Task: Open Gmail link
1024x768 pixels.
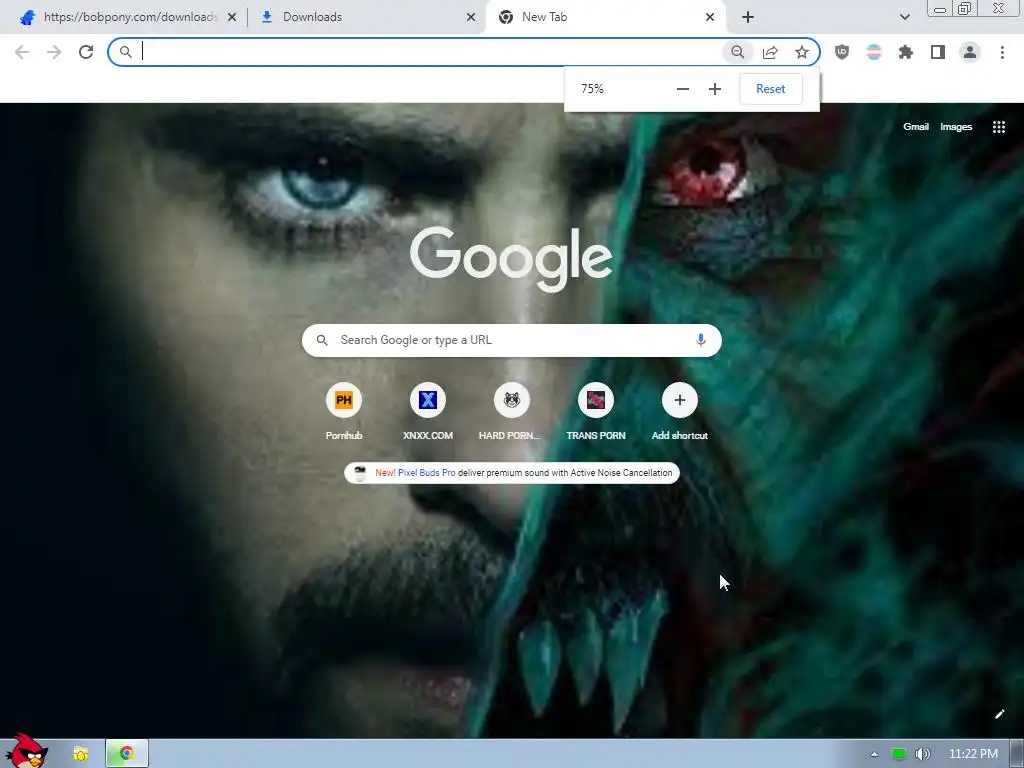Action: [x=916, y=127]
